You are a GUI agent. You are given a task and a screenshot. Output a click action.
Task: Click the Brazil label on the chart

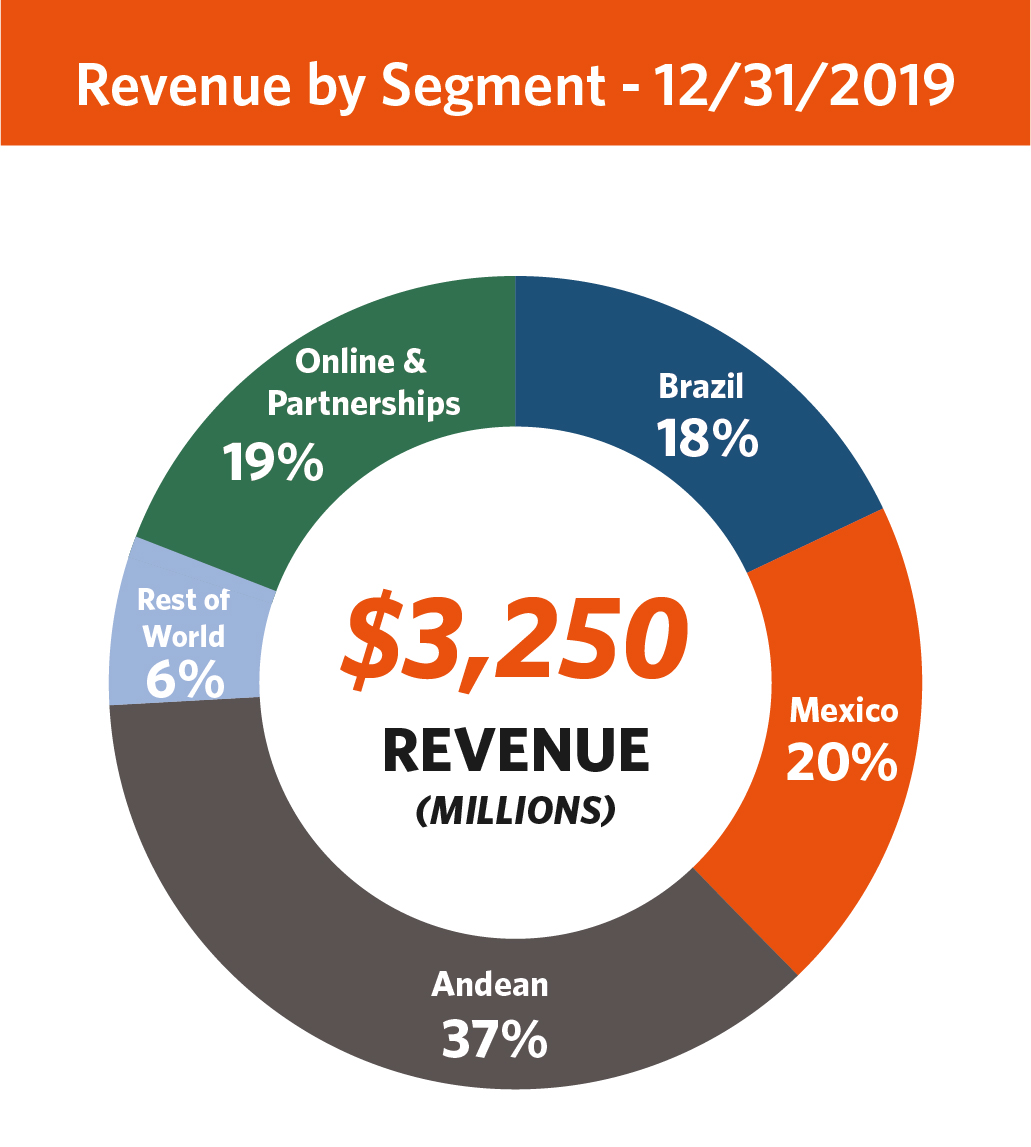click(x=701, y=386)
